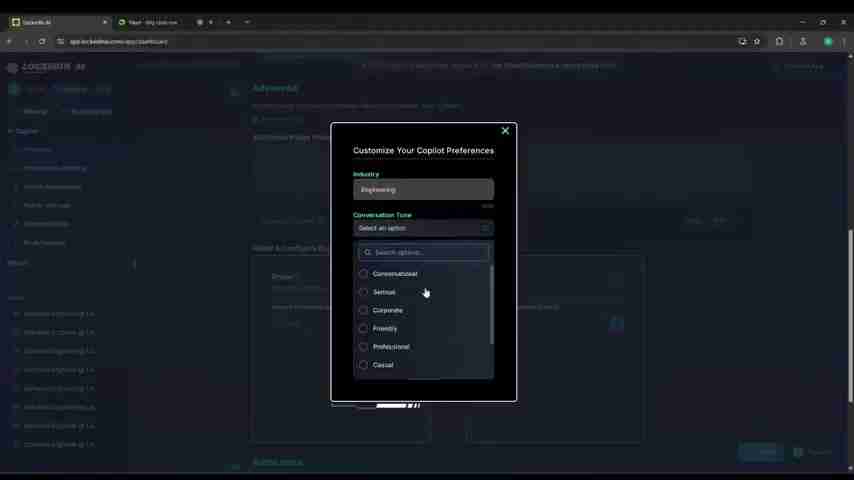854x480 pixels.
Task: Click the Industry input field
Action: [423, 190]
